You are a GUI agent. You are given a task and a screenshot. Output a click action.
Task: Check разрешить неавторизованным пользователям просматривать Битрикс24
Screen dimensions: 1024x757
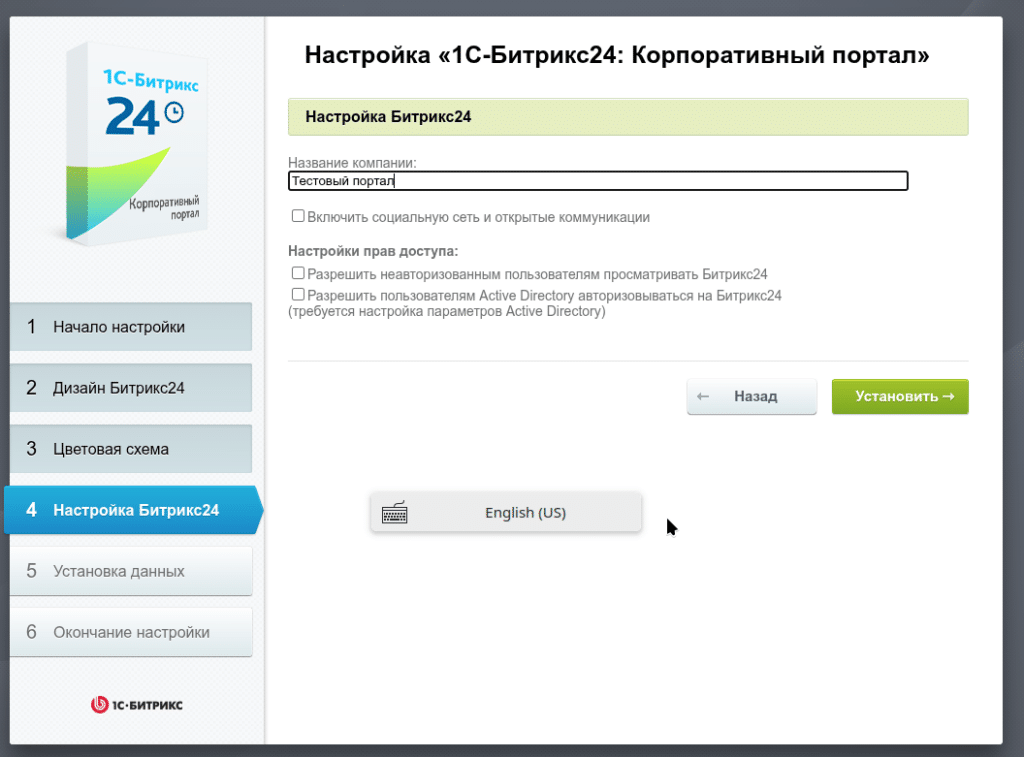[298, 272]
